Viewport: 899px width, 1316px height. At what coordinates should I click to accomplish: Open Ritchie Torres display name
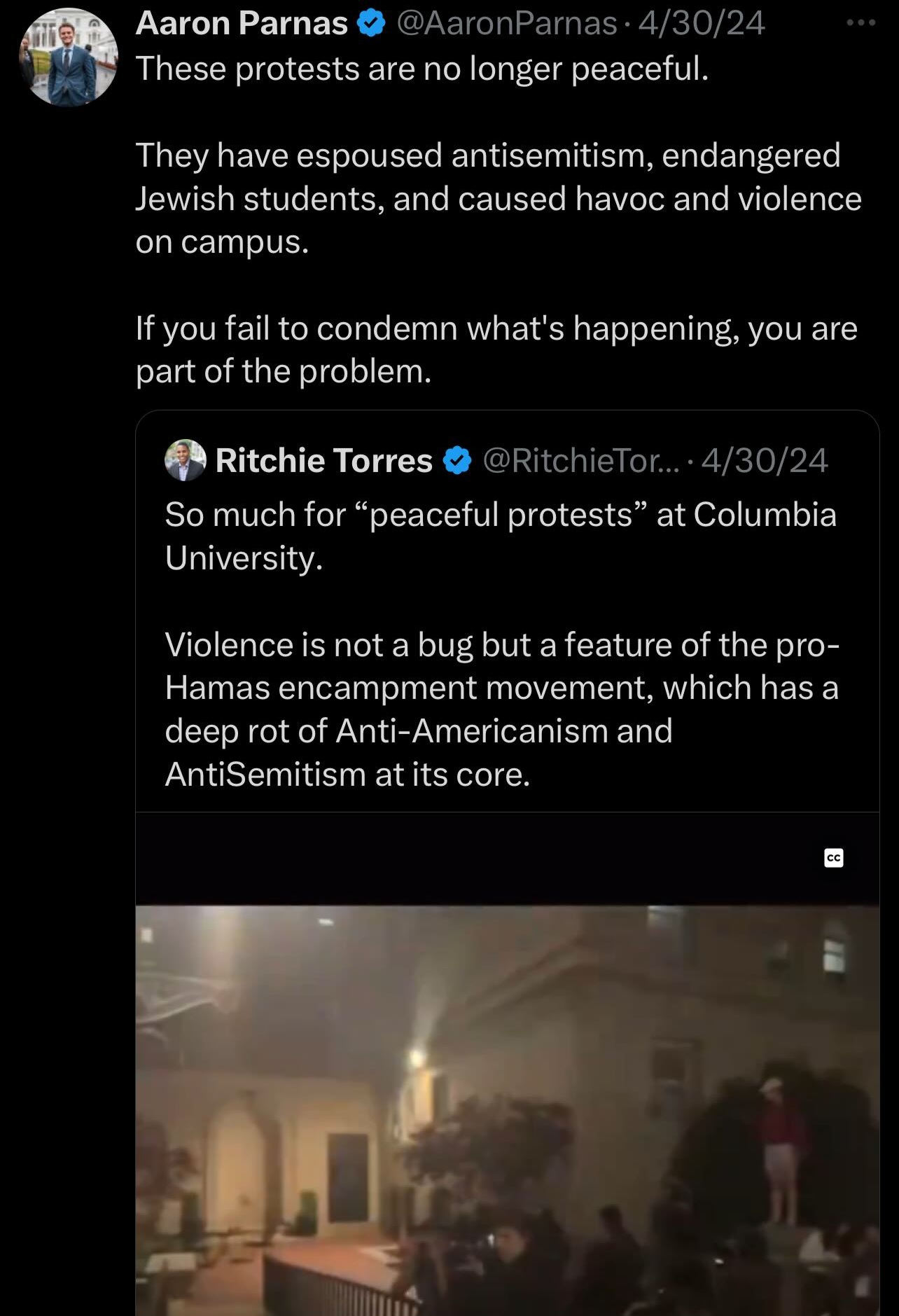tap(324, 461)
